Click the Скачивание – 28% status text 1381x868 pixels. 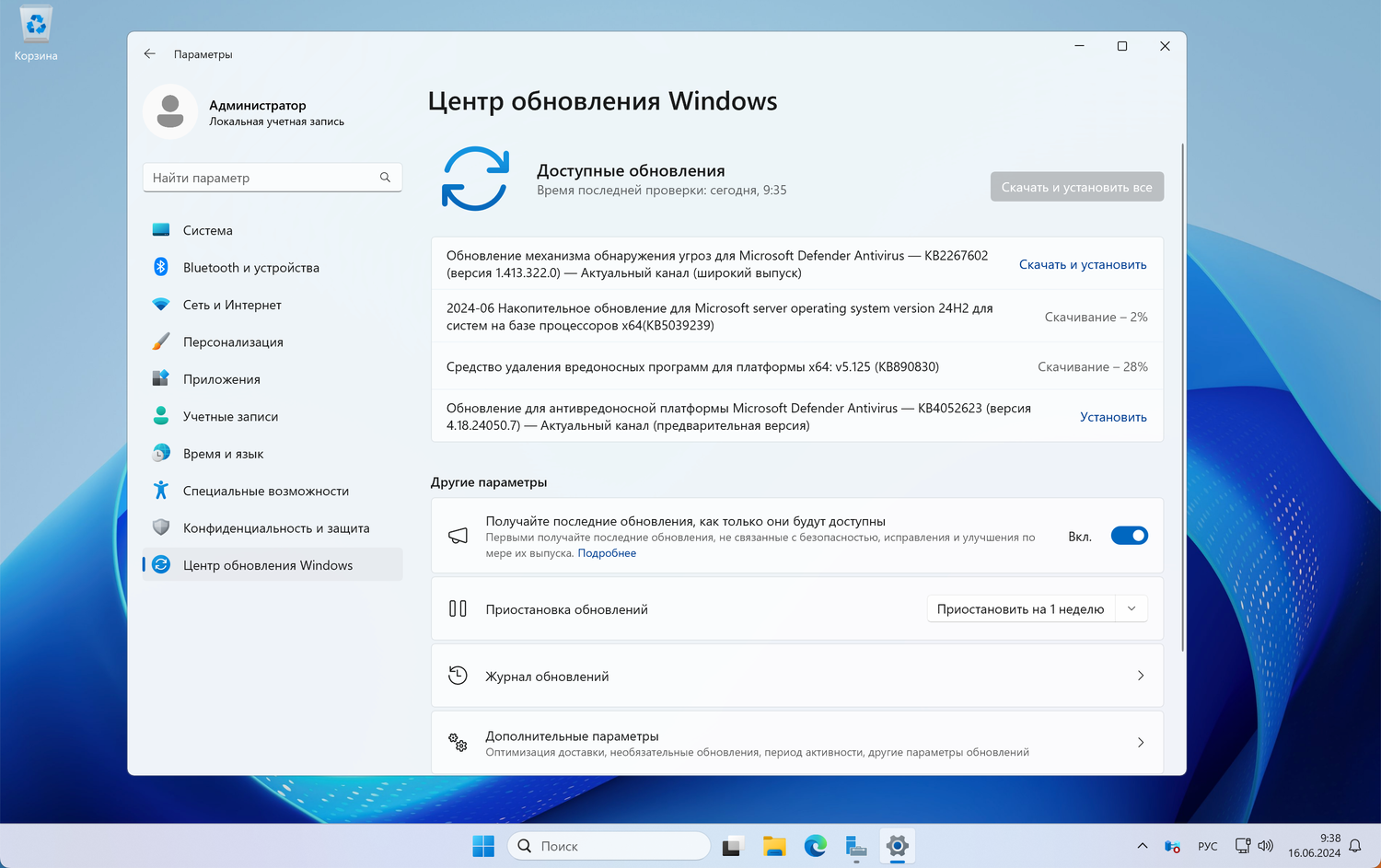(1093, 366)
